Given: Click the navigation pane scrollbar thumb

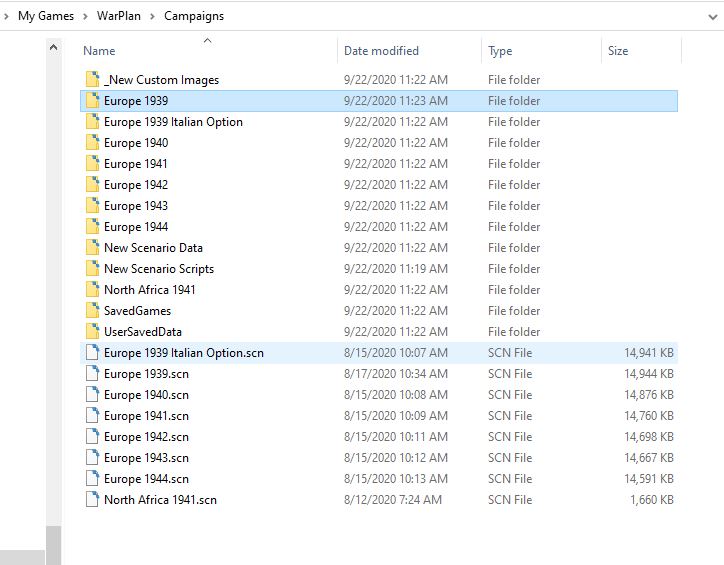Looking at the screenshot, I should (x=54, y=545).
